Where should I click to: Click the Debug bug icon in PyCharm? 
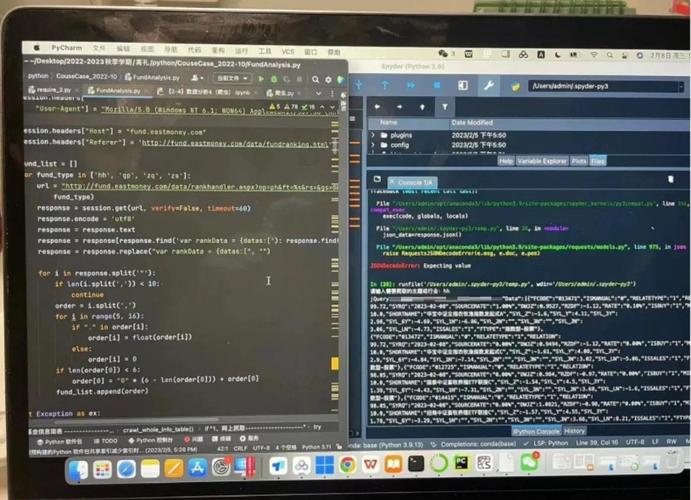(x=273, y=78)
